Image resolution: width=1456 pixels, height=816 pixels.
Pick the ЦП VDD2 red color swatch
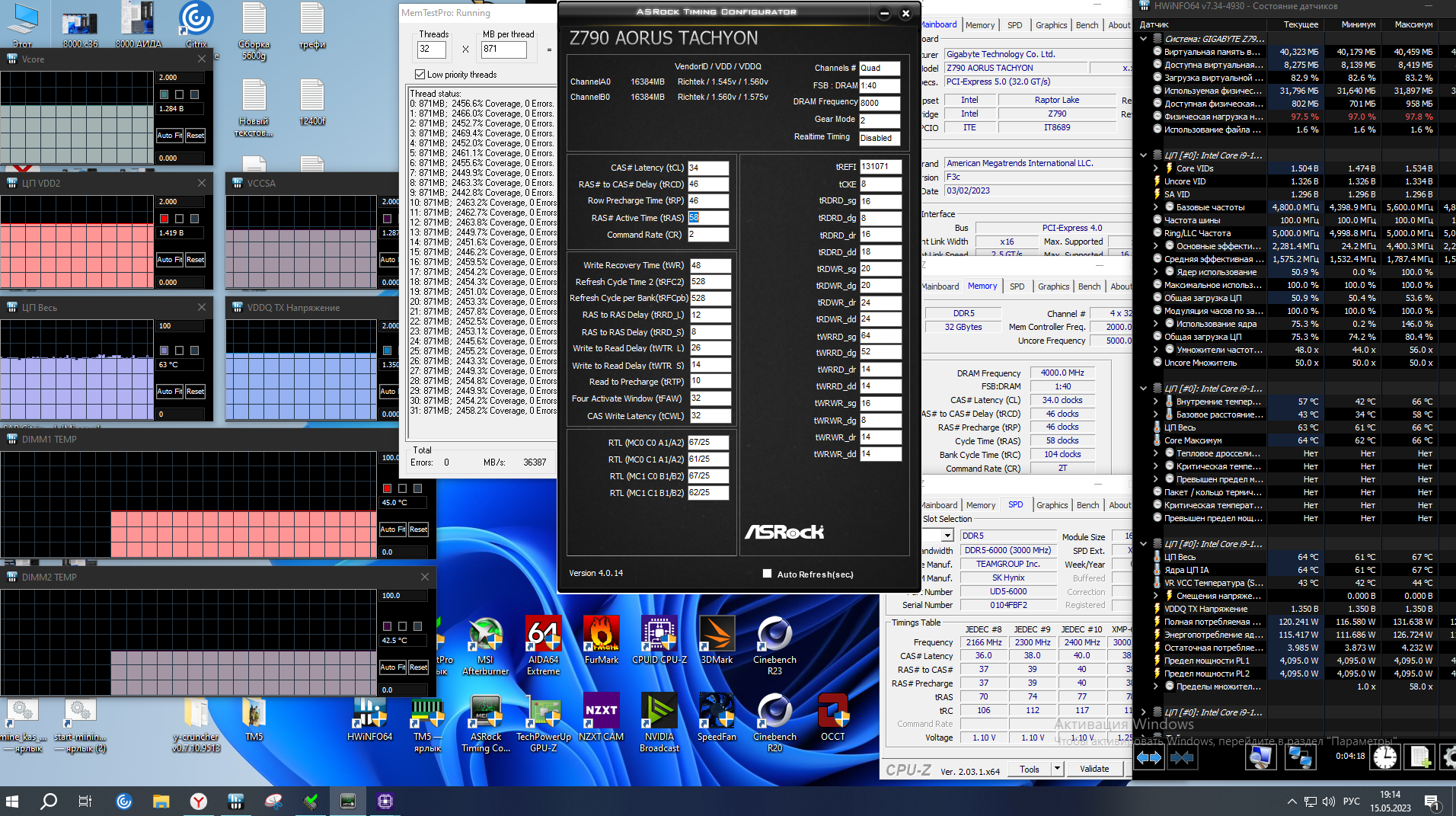[x=164, y=219]
